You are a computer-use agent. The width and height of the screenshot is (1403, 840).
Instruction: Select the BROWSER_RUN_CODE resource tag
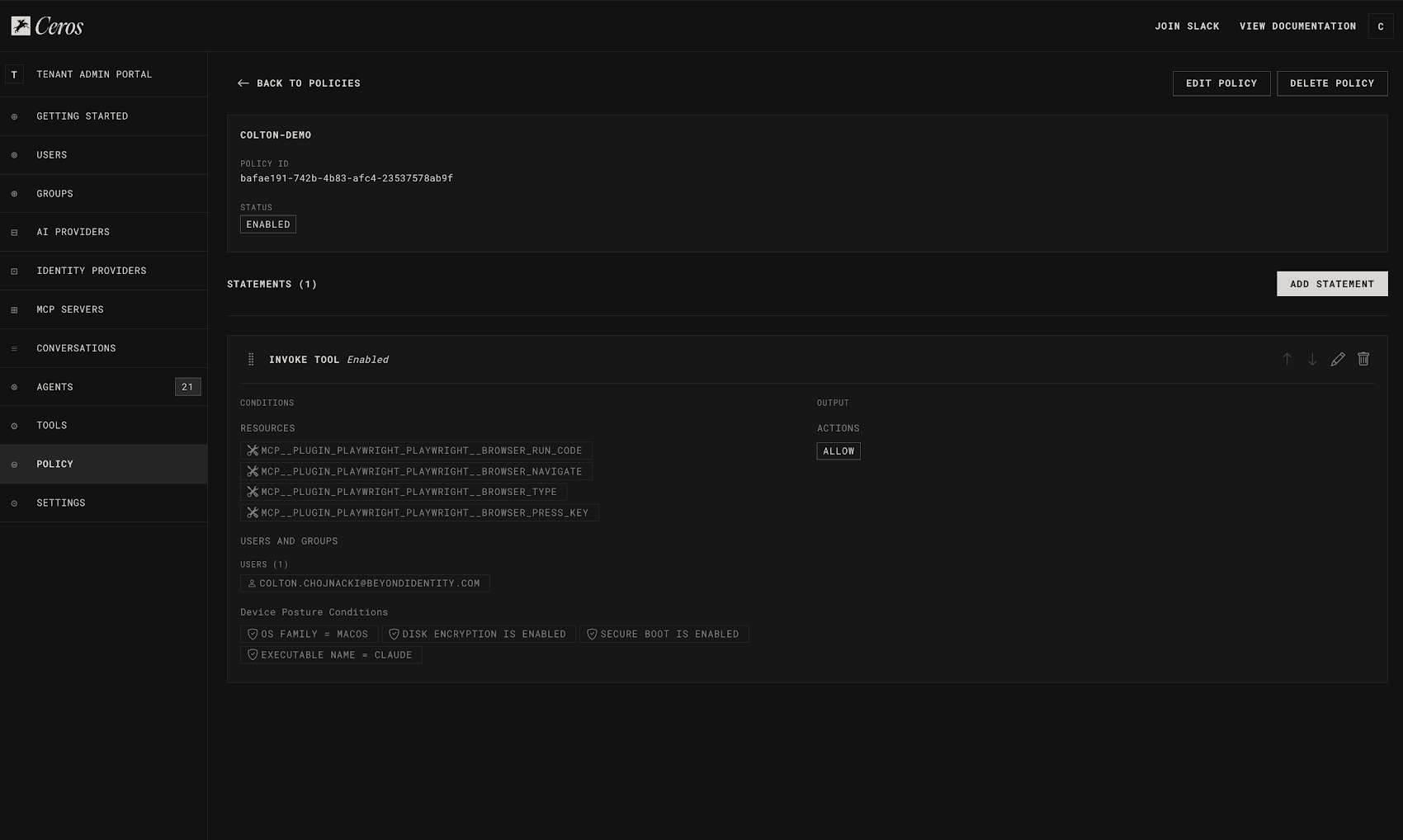[416, 451]
